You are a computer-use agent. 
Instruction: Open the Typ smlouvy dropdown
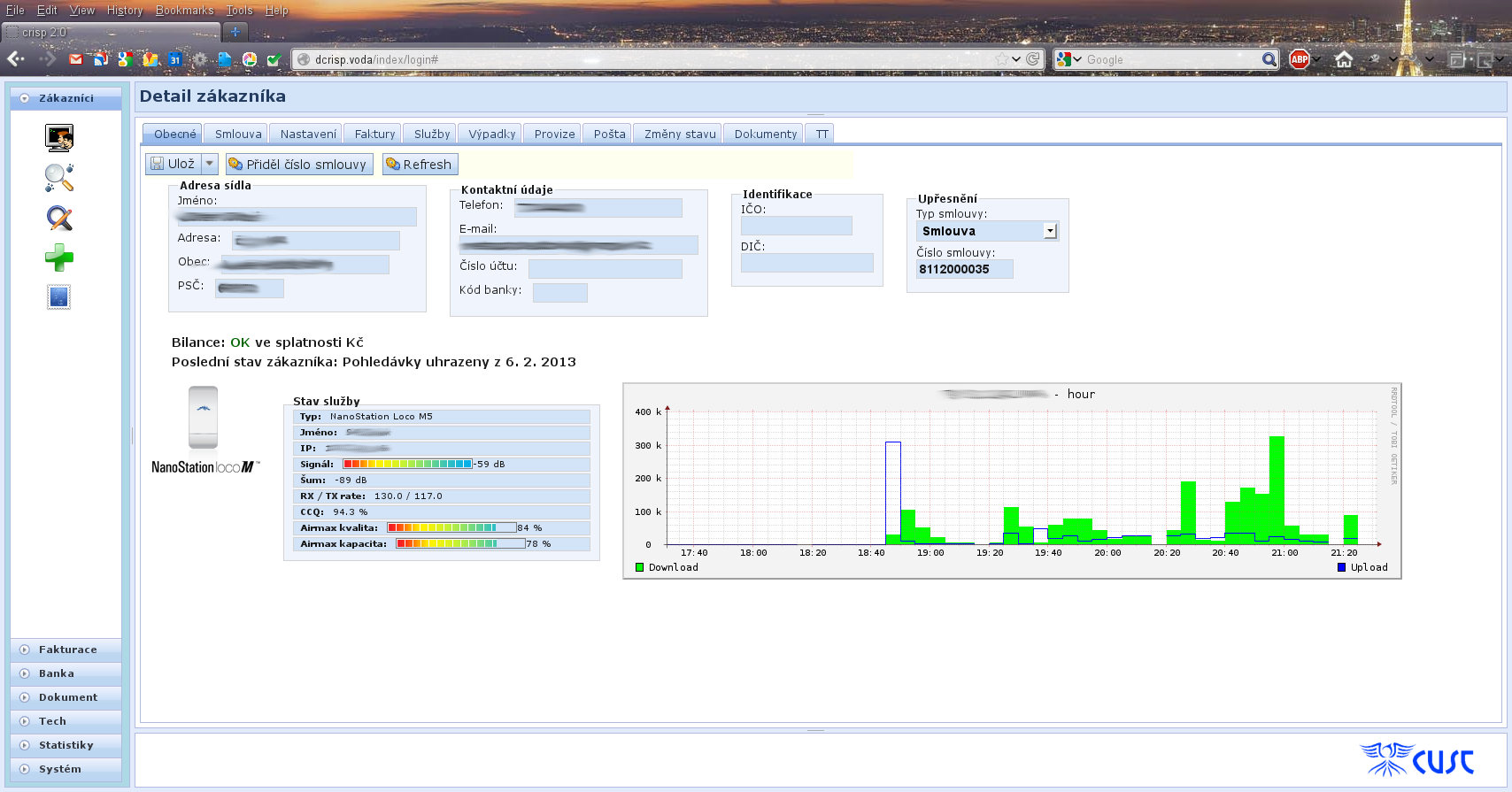click(x=1050, y=231)
